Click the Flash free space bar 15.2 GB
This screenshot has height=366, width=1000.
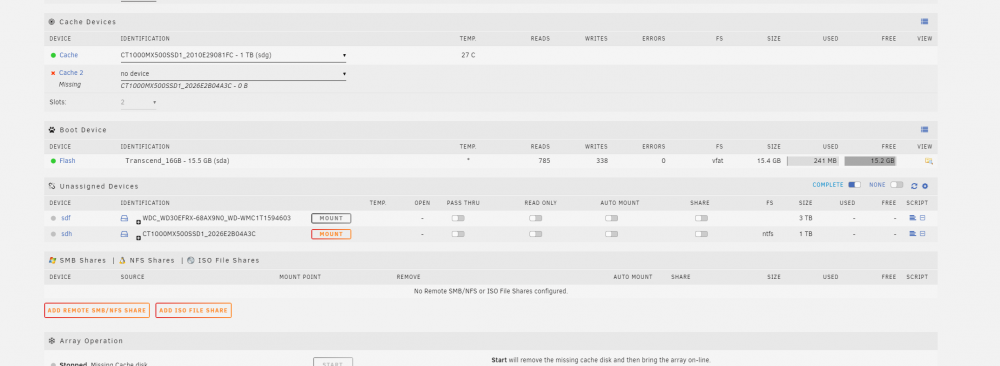click(871, 161)
